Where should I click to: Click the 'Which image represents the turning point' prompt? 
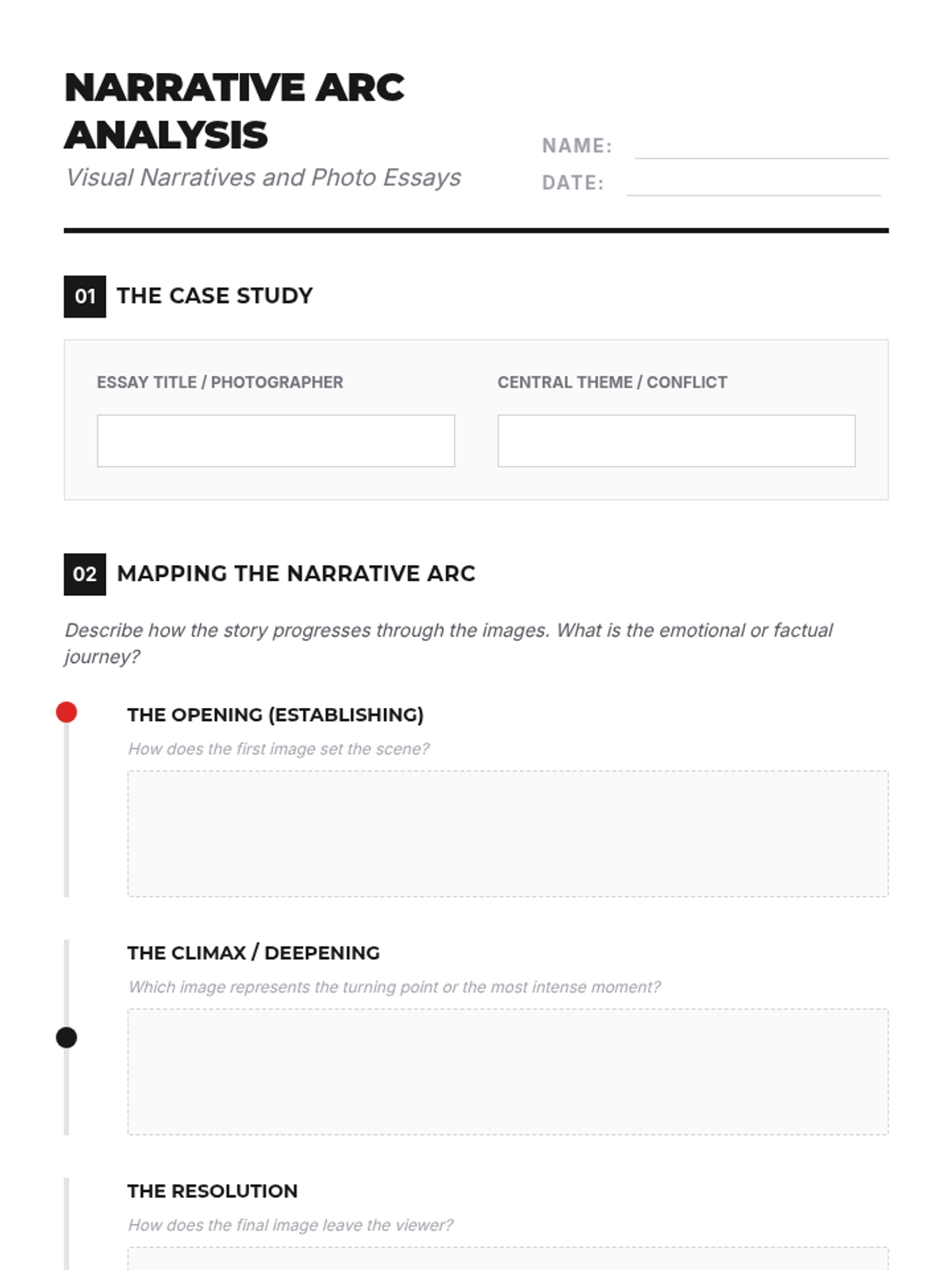pos(394,987)
